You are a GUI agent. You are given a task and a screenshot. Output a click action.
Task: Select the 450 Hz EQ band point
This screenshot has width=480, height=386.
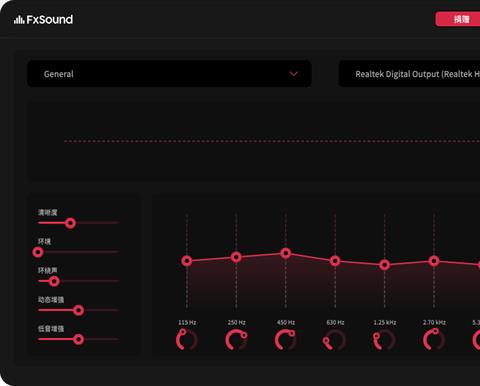pos(286,253)
